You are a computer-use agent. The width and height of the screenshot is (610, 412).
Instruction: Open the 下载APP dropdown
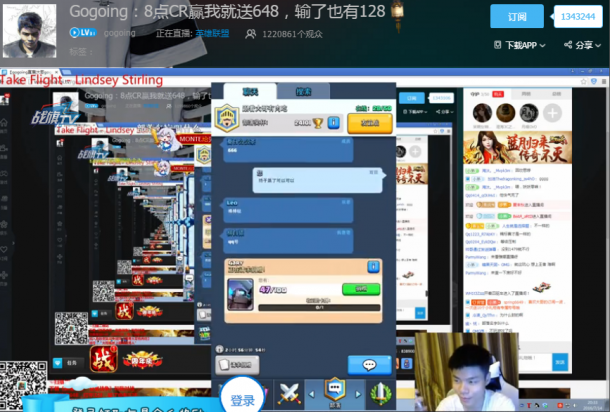[519, 45]
